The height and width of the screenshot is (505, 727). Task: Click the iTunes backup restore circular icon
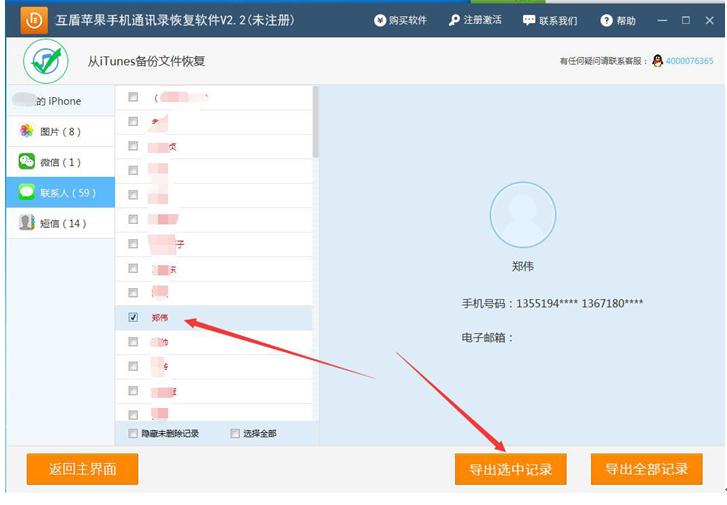pyautogui.click(x=46, y=61)
